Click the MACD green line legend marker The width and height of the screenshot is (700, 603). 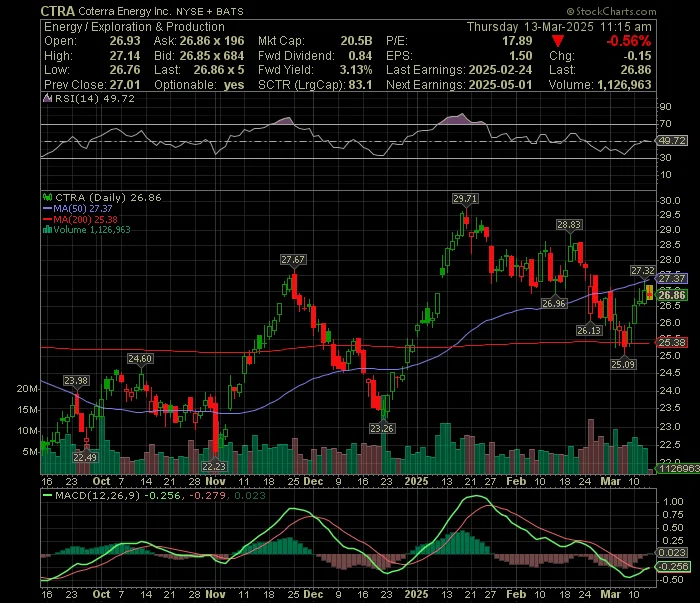tap(47, 495)
